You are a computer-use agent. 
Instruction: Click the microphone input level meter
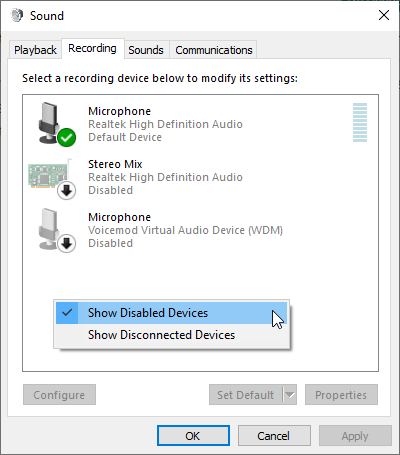(x=360, y=122)
